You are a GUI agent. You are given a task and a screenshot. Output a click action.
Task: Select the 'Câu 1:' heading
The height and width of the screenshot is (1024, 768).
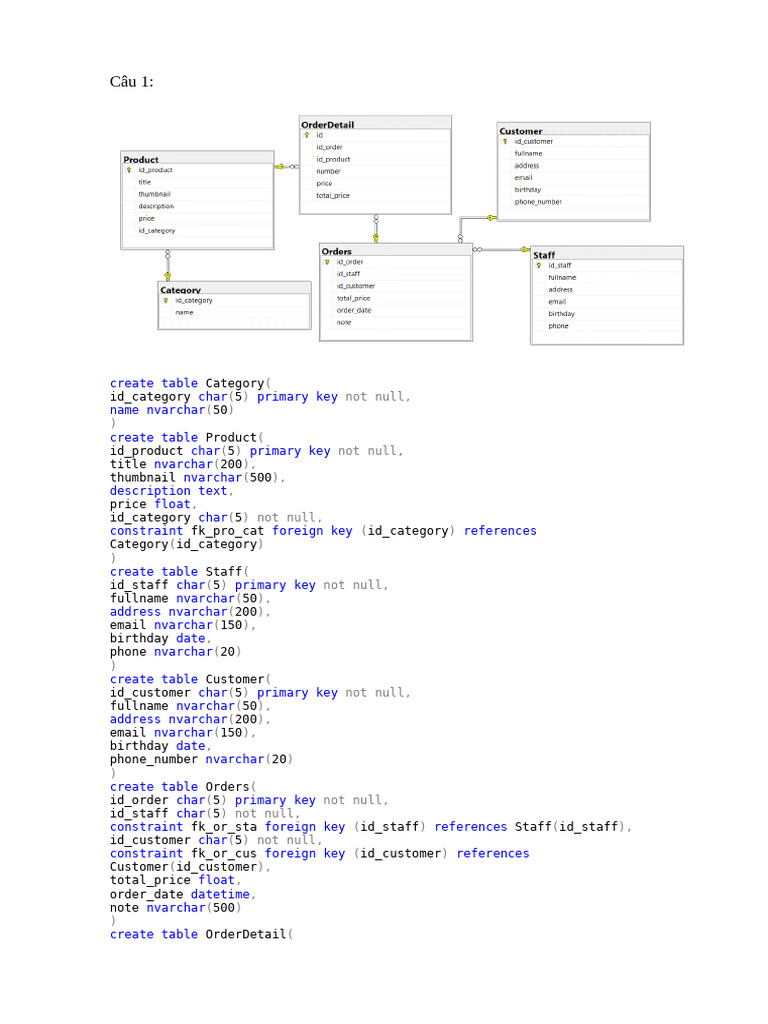click(x=131, y=82)
